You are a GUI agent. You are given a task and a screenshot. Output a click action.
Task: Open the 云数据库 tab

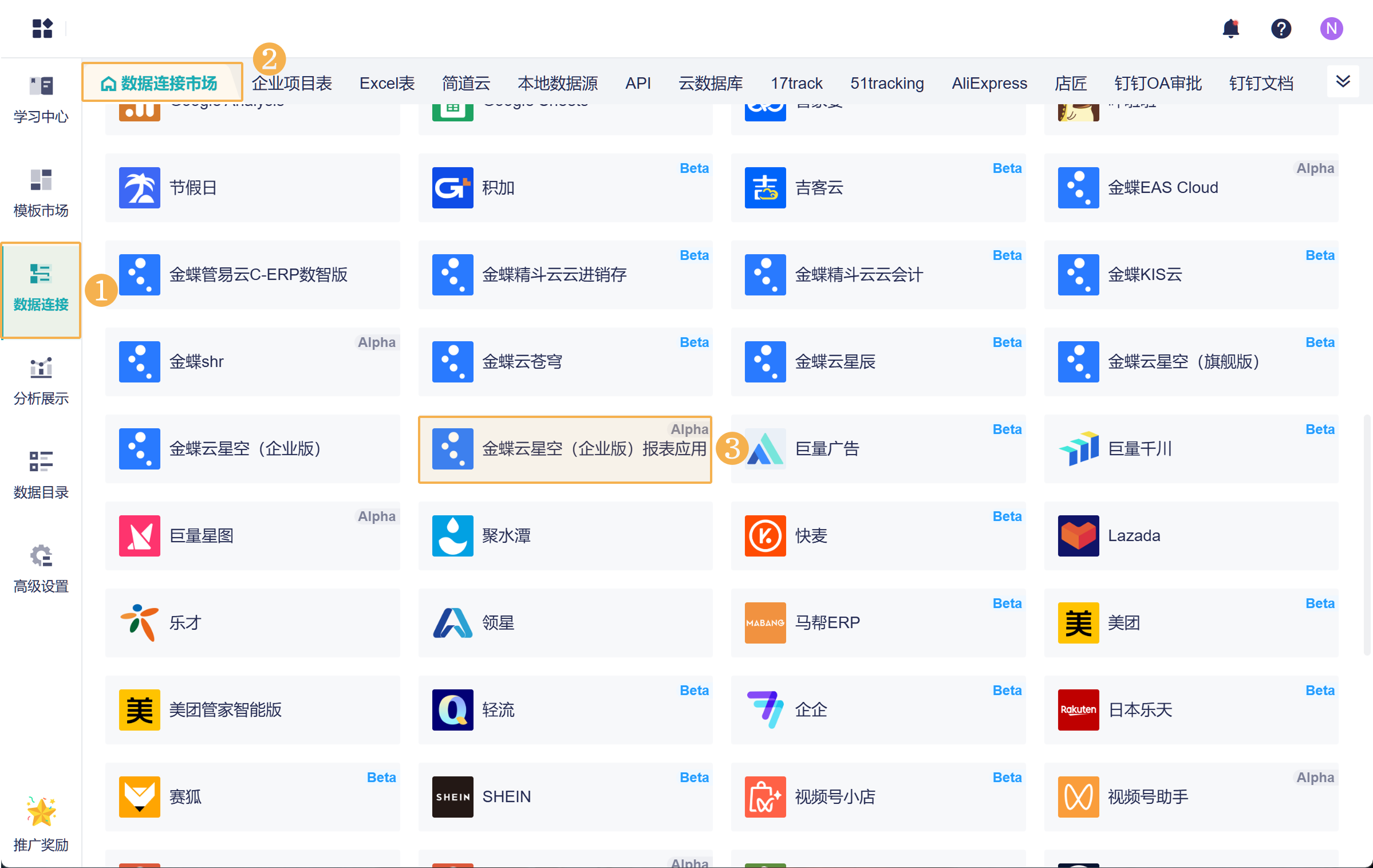pyautogui.click(x=711, y=84)
